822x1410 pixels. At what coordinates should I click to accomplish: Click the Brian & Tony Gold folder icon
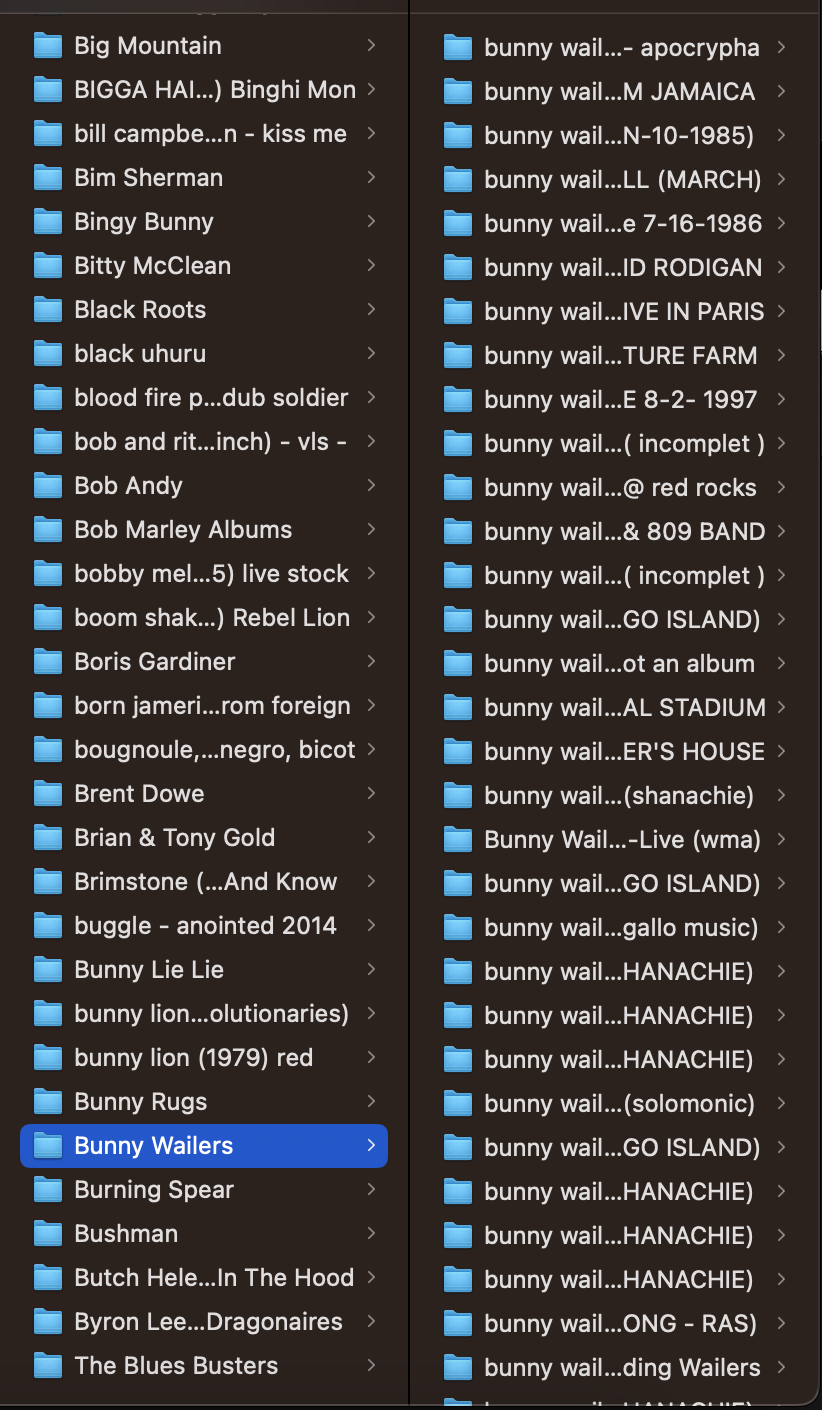pyautogui.click(x=48, y=838)
